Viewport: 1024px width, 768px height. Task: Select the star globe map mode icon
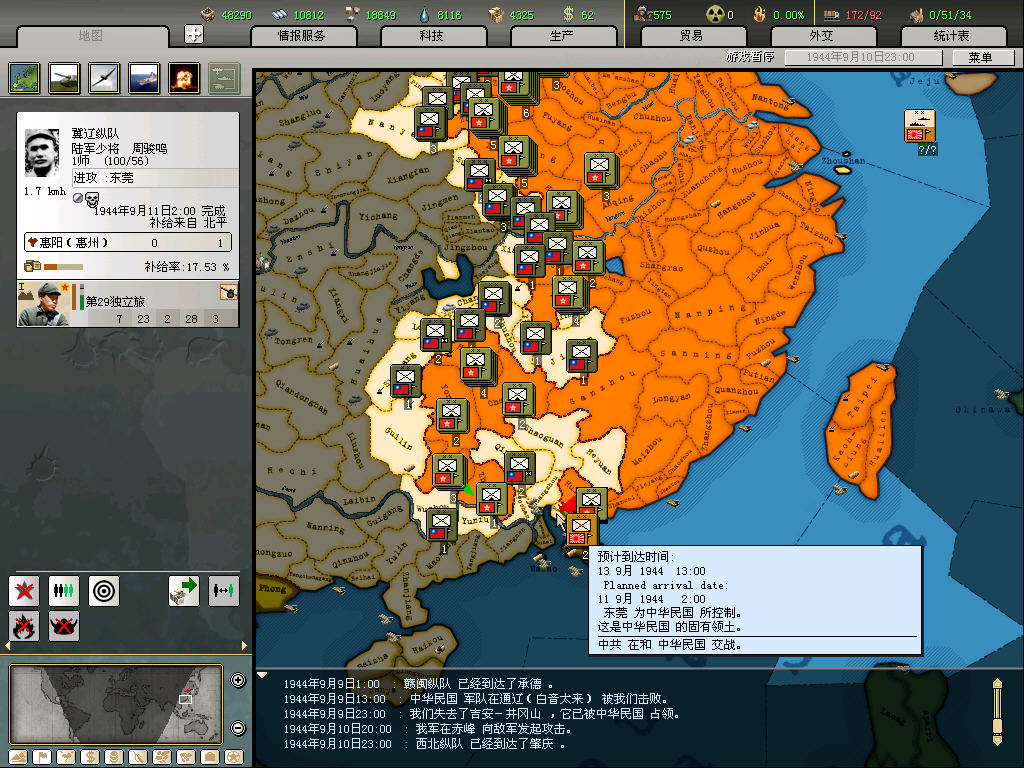[234, 757]
